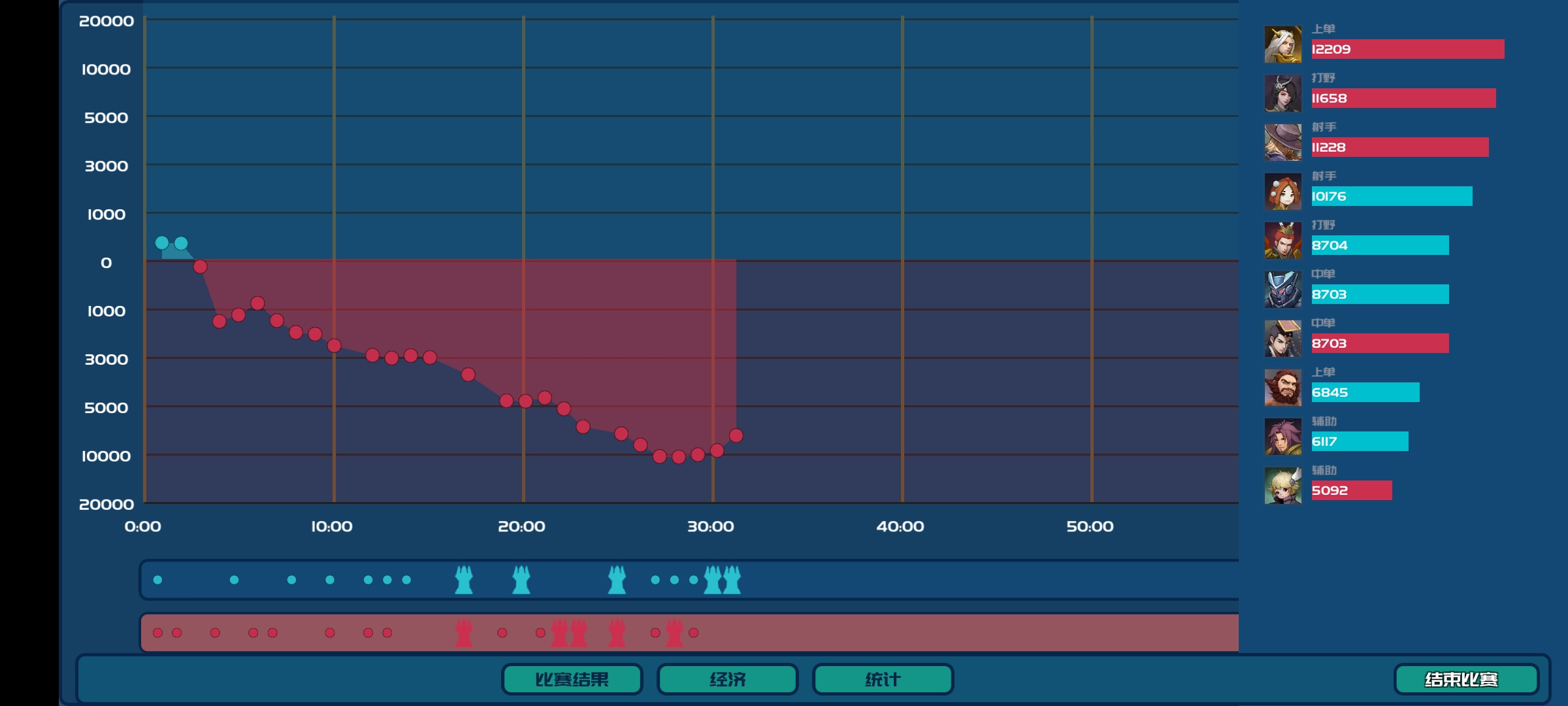Viewport: 1568px width, 706px height.
Task: Click the last blue tower icon on timeline
Action: point(732,580)
